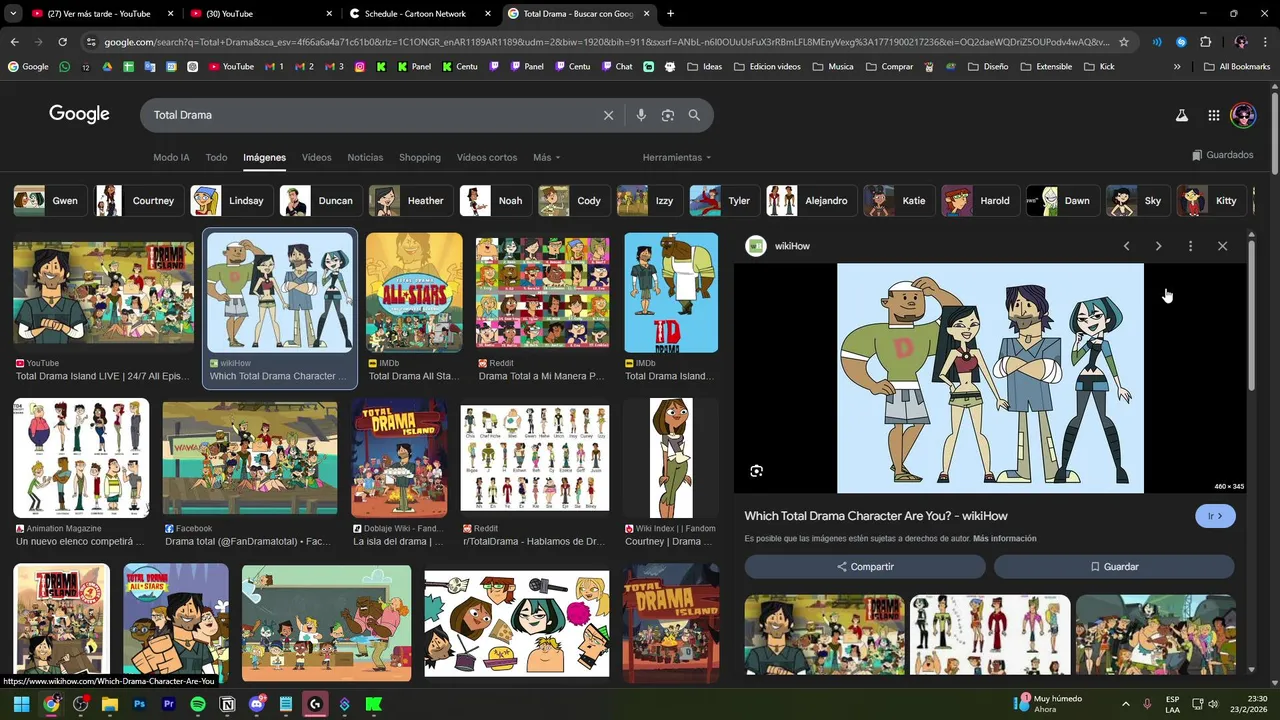This screenshot has height=720, width=1280.
Task: Click the Total Drama search input field
Action: [370, 115]
